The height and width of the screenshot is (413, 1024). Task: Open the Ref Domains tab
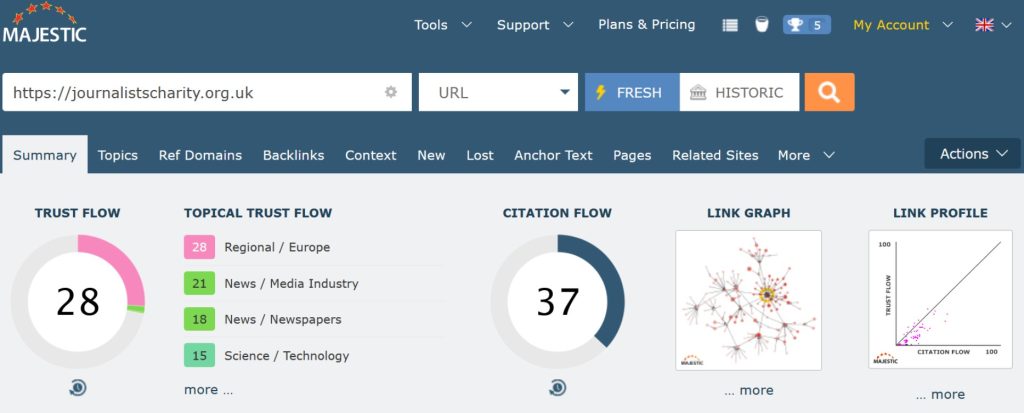[x=200, y=156]
